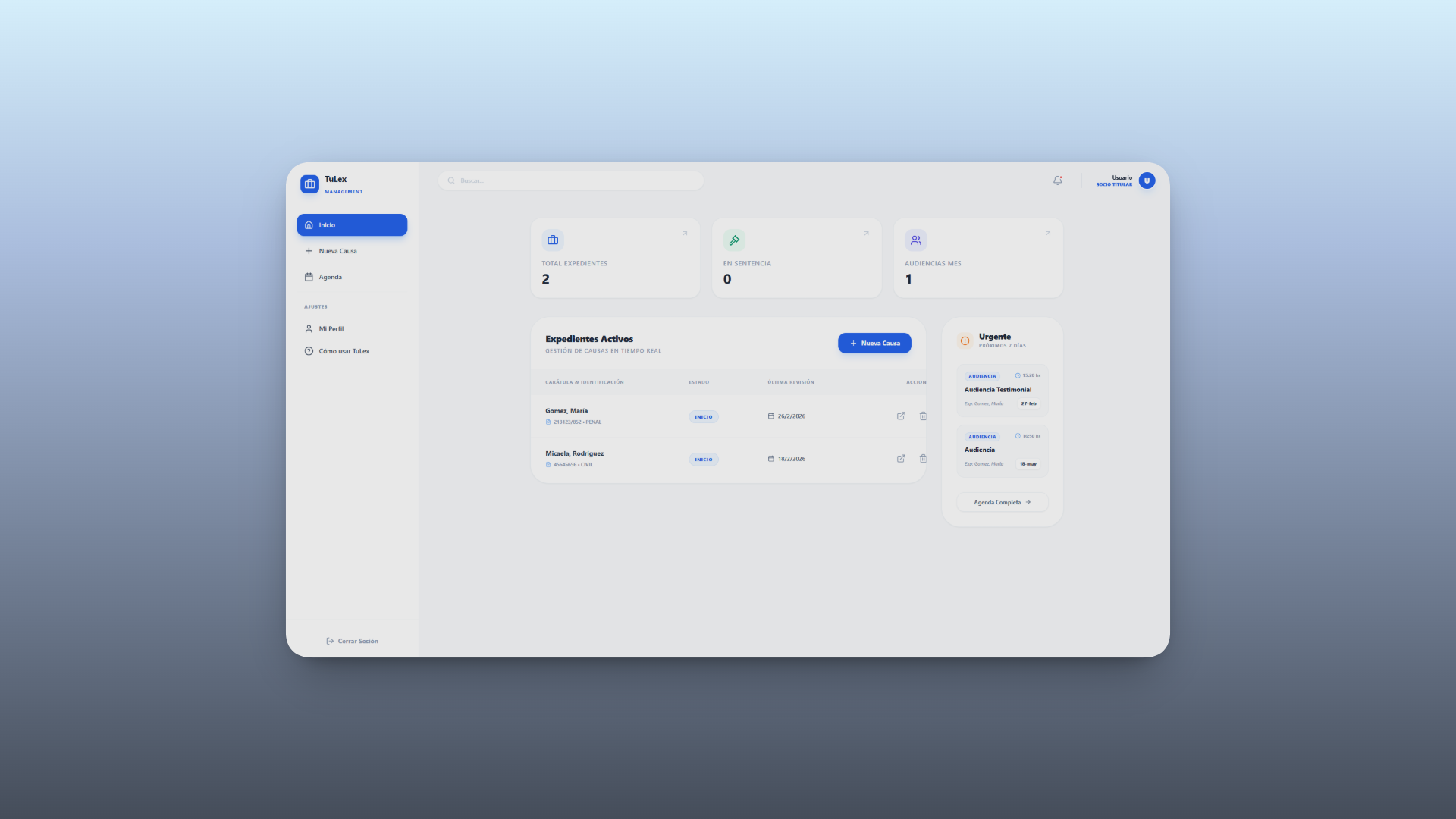This screenshot has width=1456, height=819.
Task: Open Agenda Completa from the Urgente panel
Action: (1003, 502)
